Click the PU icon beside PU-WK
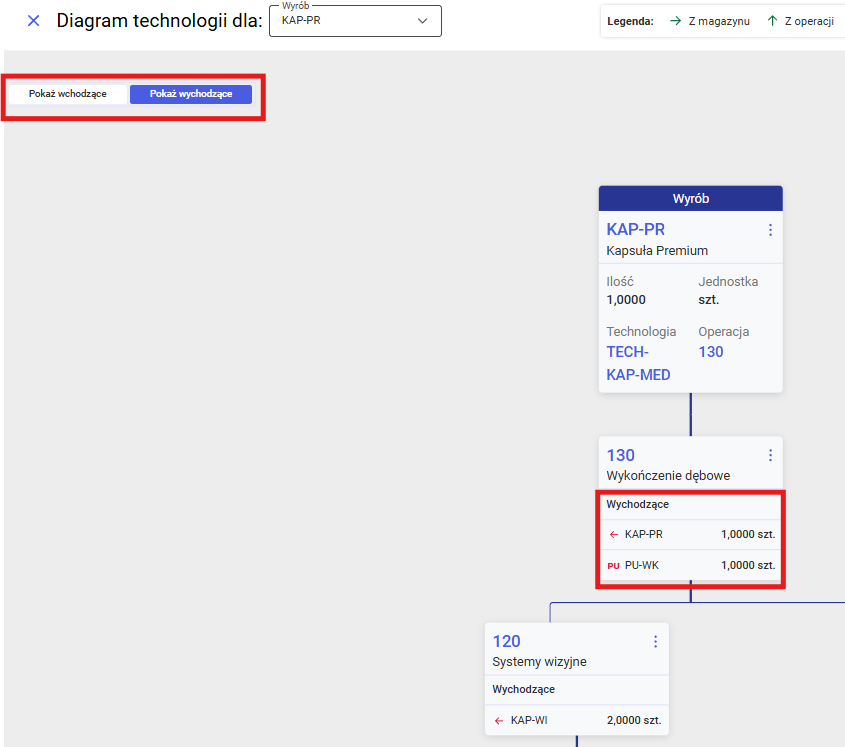Image resolution: width=845 pixels, height=747 pixels. (613, 566)
